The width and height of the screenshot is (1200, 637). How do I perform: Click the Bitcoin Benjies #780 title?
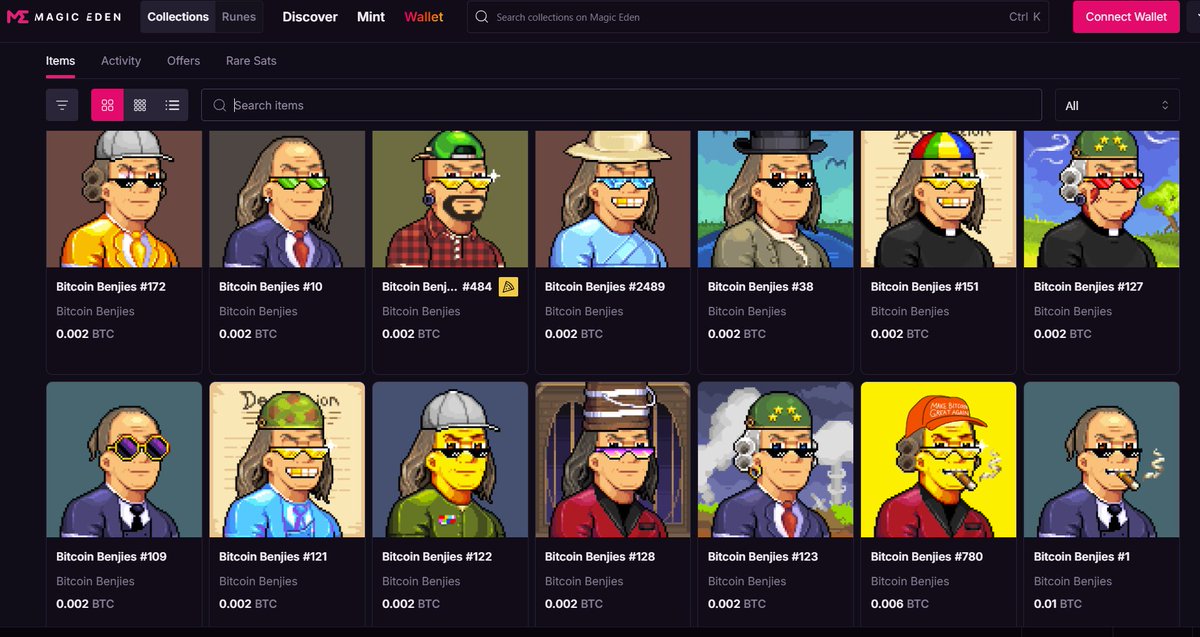926,557
